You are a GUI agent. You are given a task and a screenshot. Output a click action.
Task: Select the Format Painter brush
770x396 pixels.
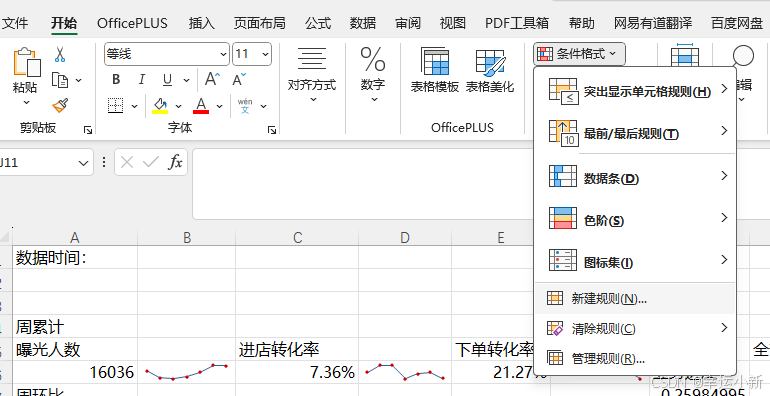tap(60, 105)
